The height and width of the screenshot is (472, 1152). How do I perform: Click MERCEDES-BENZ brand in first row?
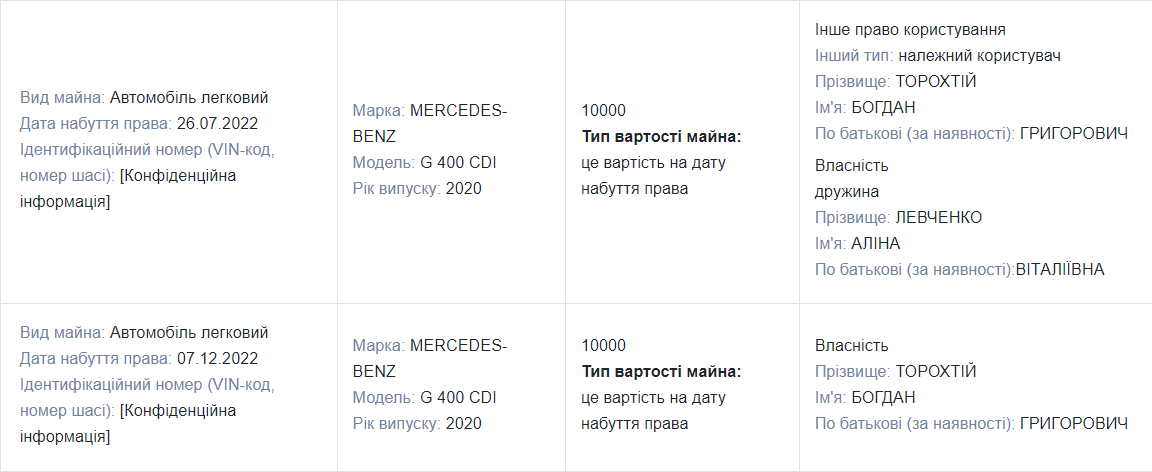pyautogui.click(x=430, y=124)
